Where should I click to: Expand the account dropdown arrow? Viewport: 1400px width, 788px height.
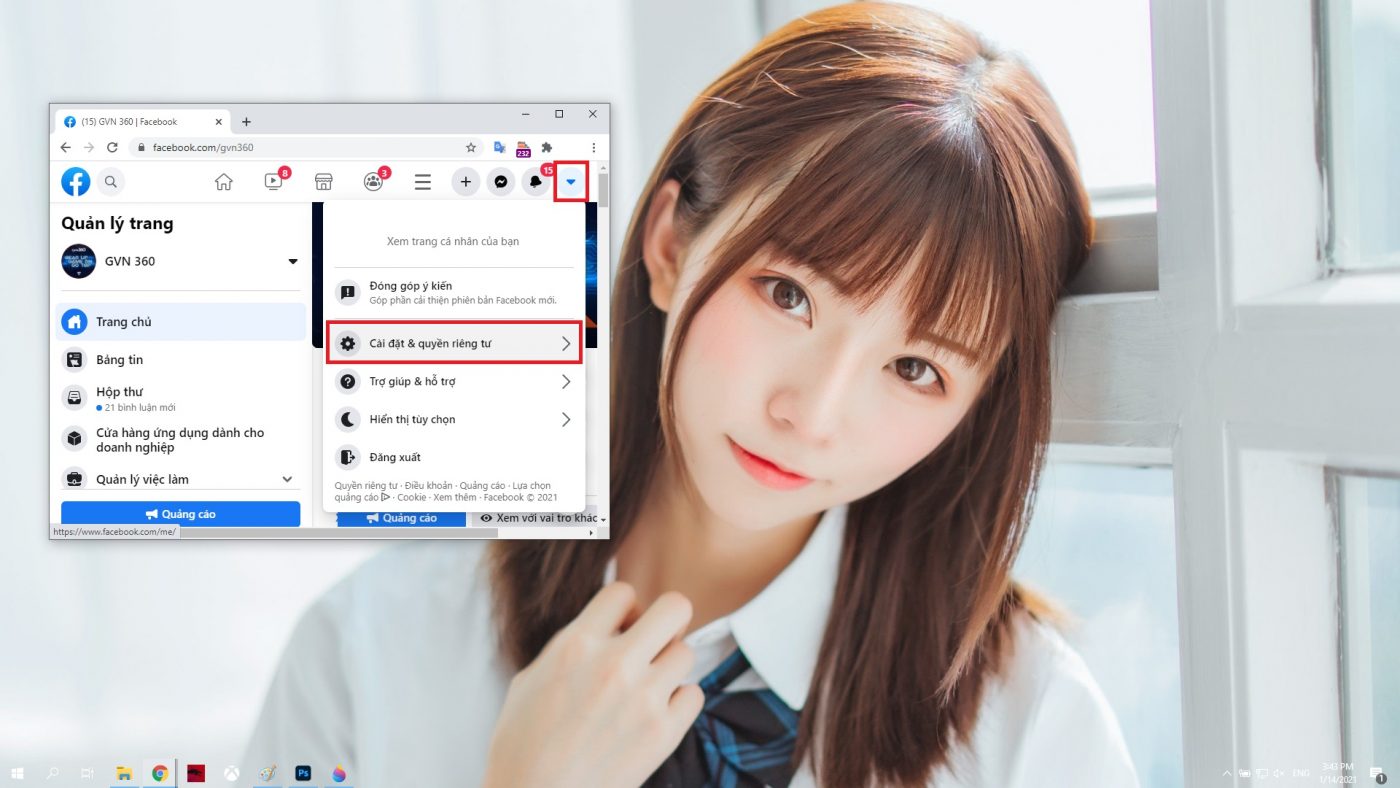pos(571,182)
